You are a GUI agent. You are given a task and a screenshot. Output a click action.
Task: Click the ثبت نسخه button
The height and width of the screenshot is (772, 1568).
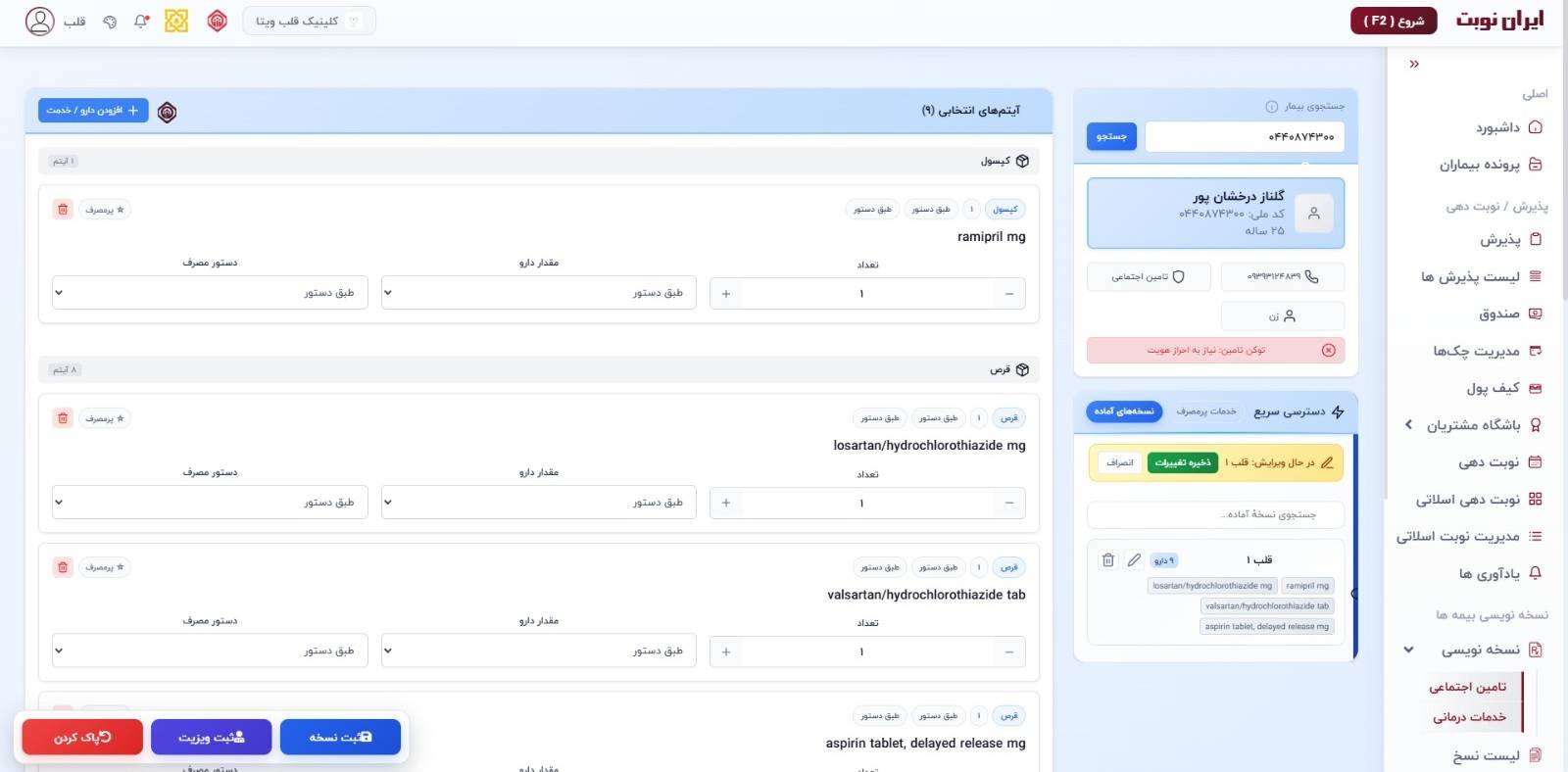pyautogui.click(x=340, y=737)
